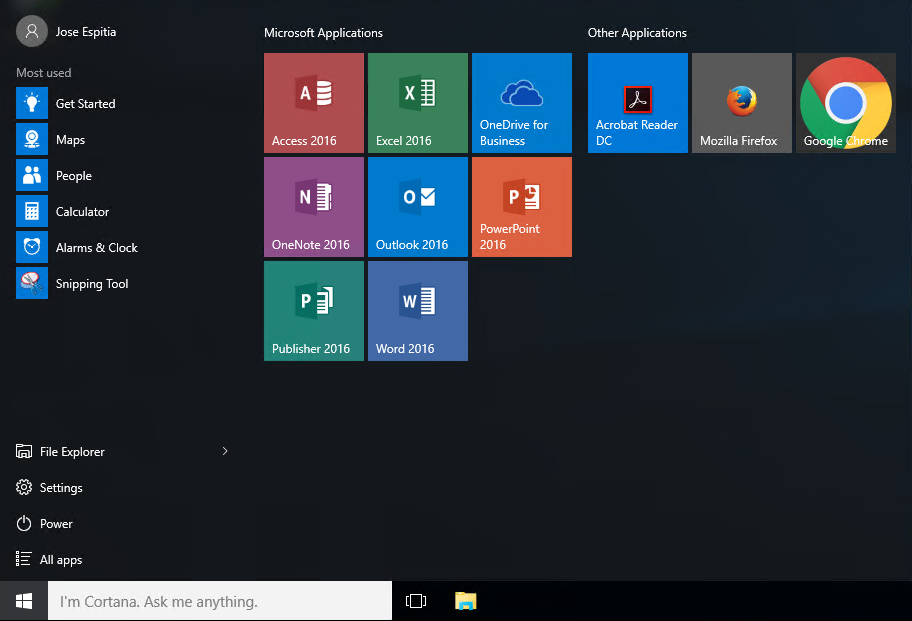Start PowerPoint 2016 from its tile
The width and height of the screenshot is (912, 621).
[522, 207]
